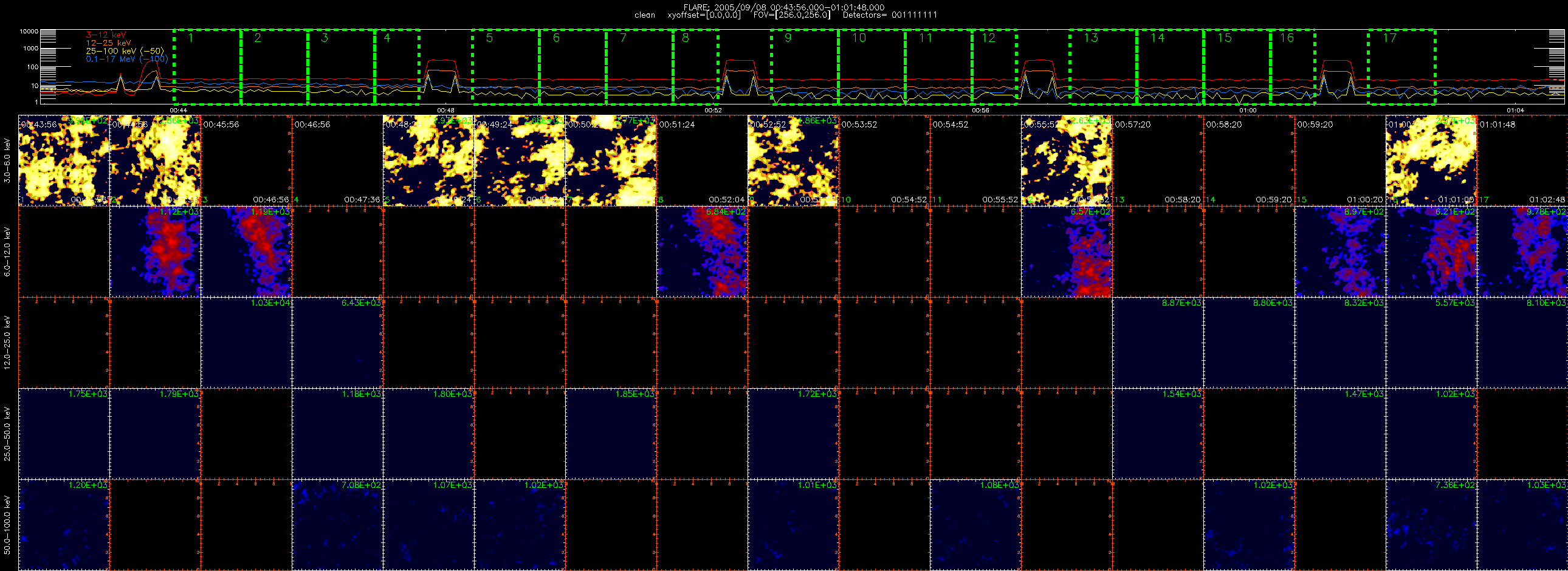Click the '01:04' time axis tick label

[x=1515, y=110]
